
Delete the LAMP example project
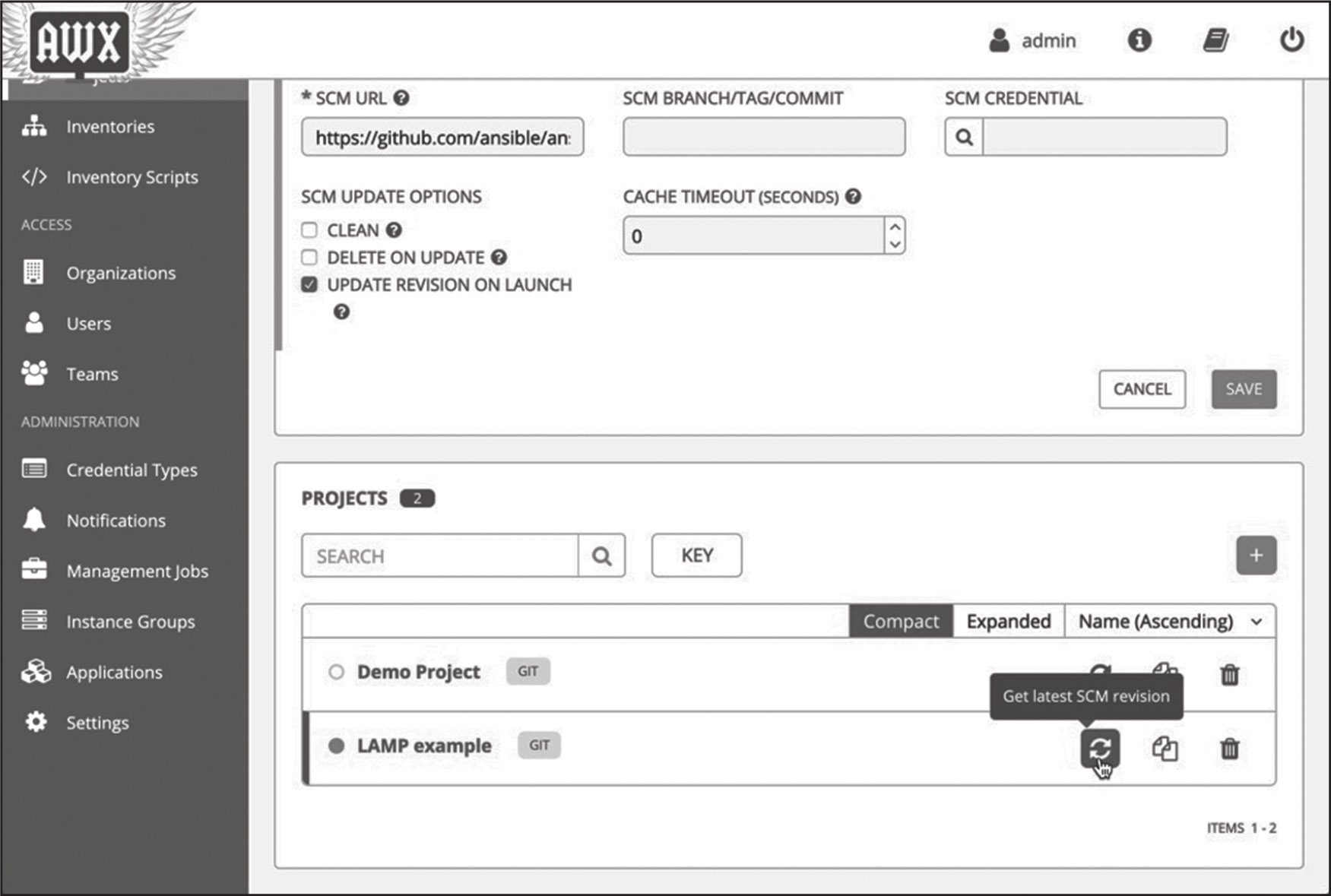coord(1229,749)
